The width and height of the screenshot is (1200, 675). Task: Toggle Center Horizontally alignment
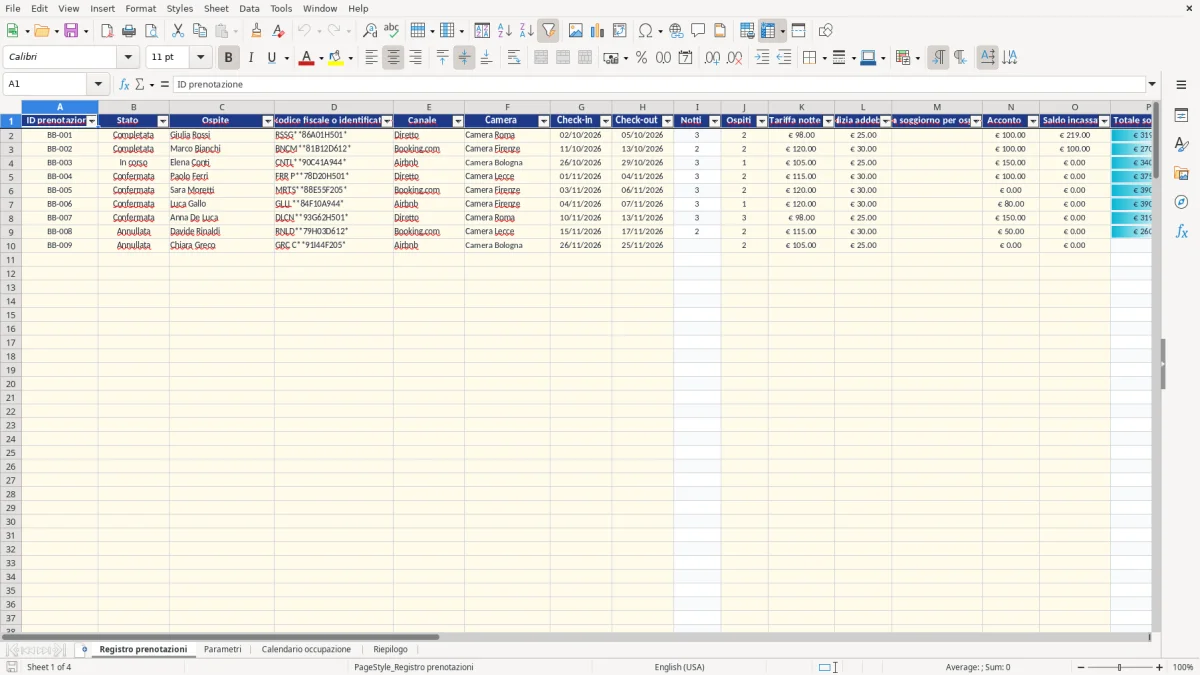393,58
